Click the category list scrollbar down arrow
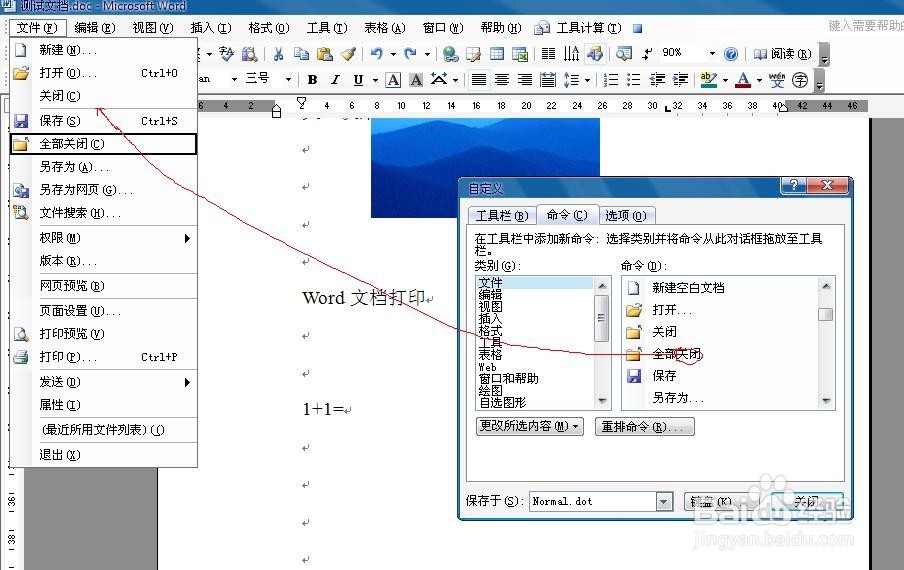The height and width of the screenshot is (570, 904). pos(602,401)
